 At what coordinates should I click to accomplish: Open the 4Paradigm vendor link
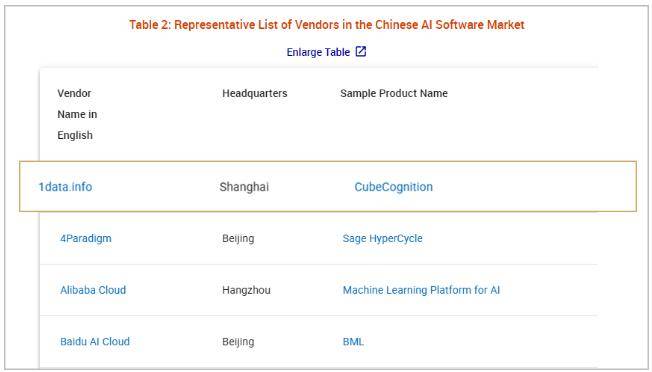coord(86,239)
